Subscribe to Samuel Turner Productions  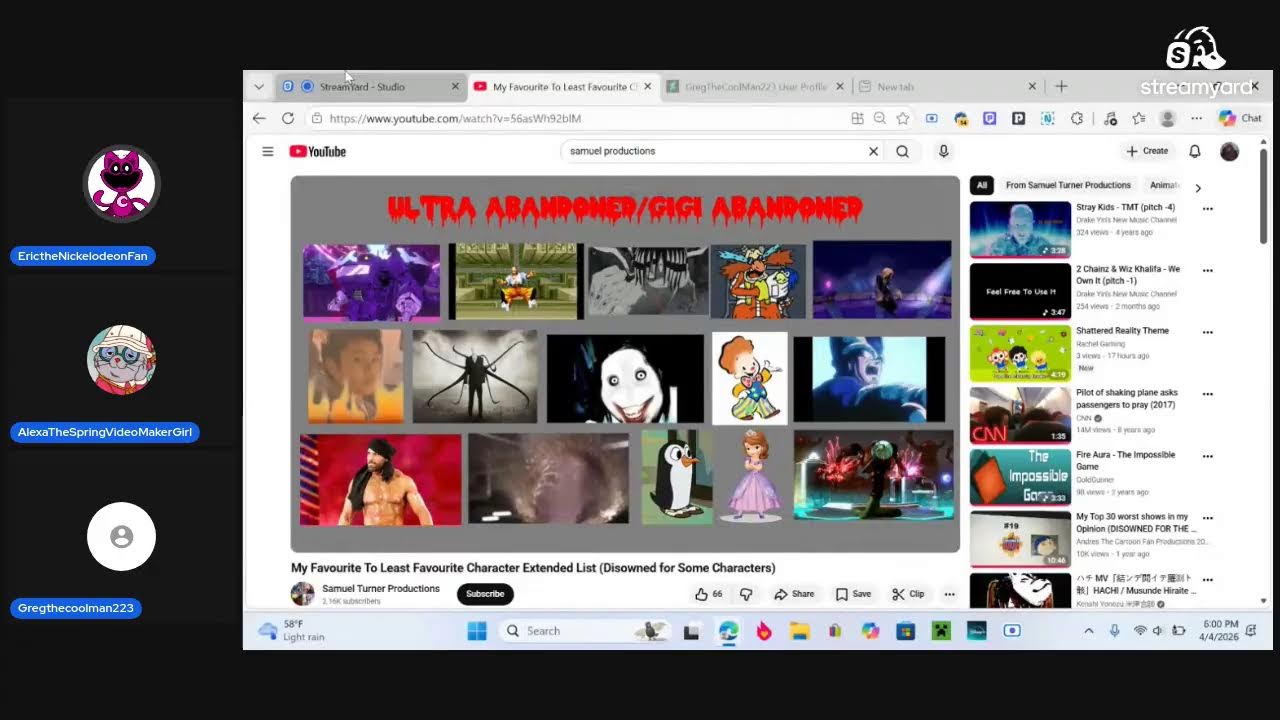(485, 594)
